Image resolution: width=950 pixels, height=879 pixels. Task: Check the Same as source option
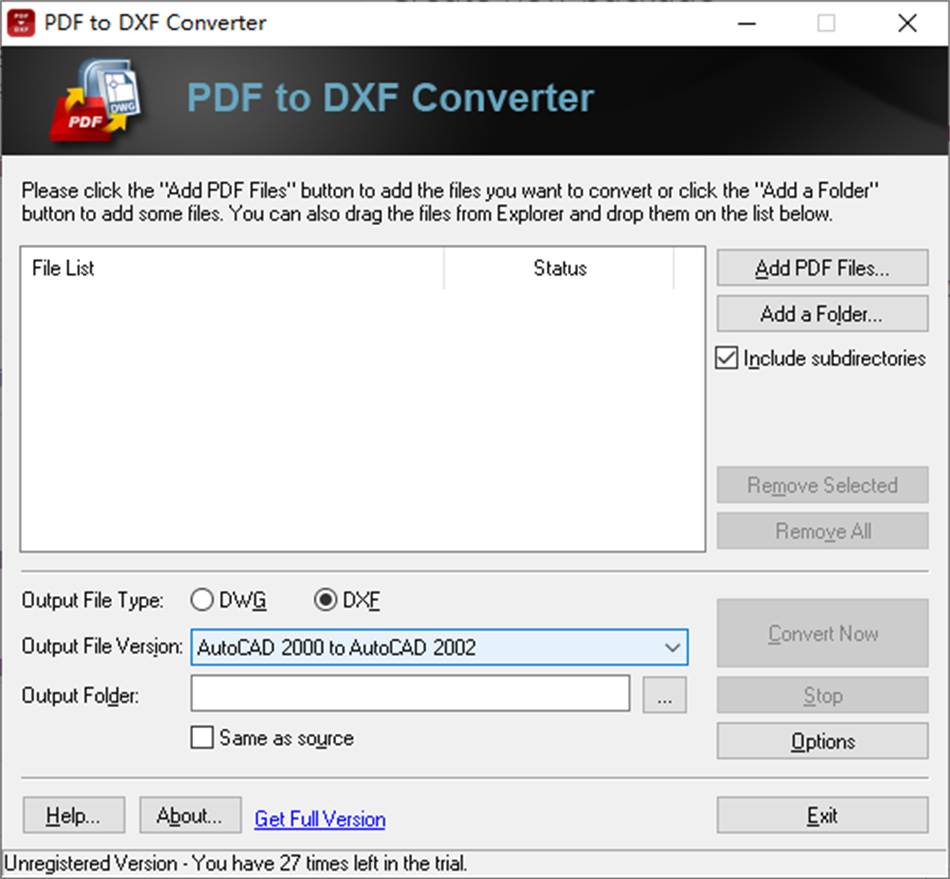202,738
